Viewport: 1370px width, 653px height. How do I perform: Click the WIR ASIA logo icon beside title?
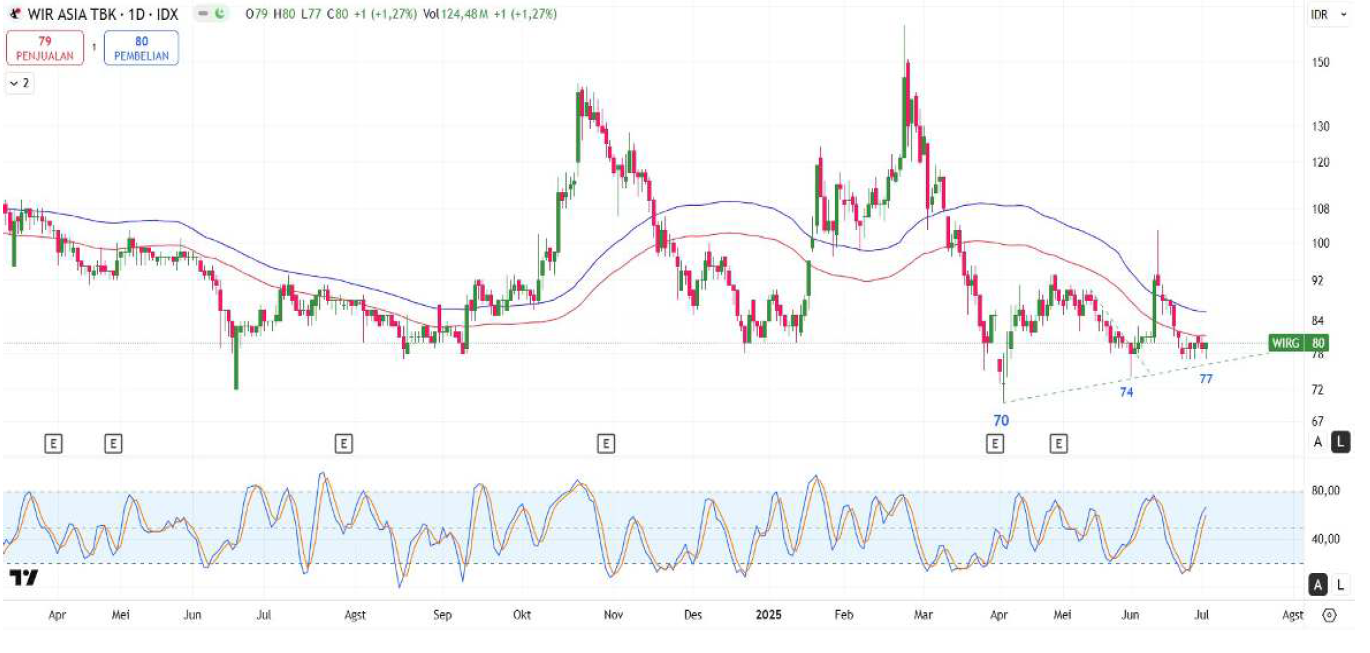[x=15, y=14]
